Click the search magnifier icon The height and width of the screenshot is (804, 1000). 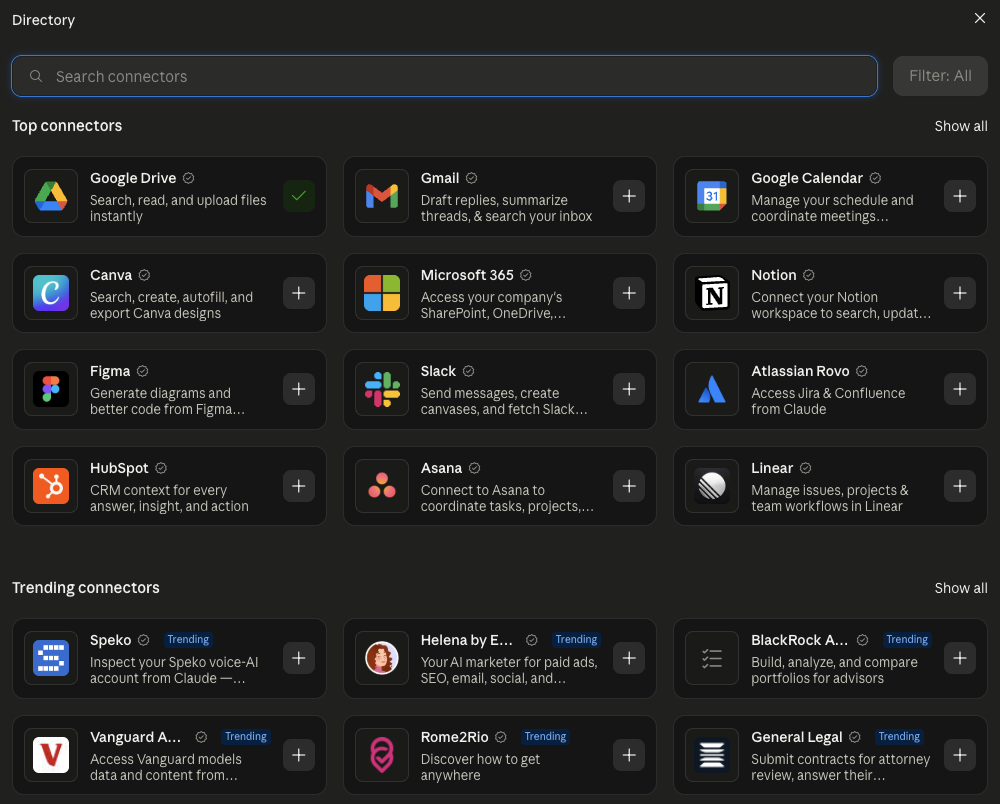(x=36, y=76)
